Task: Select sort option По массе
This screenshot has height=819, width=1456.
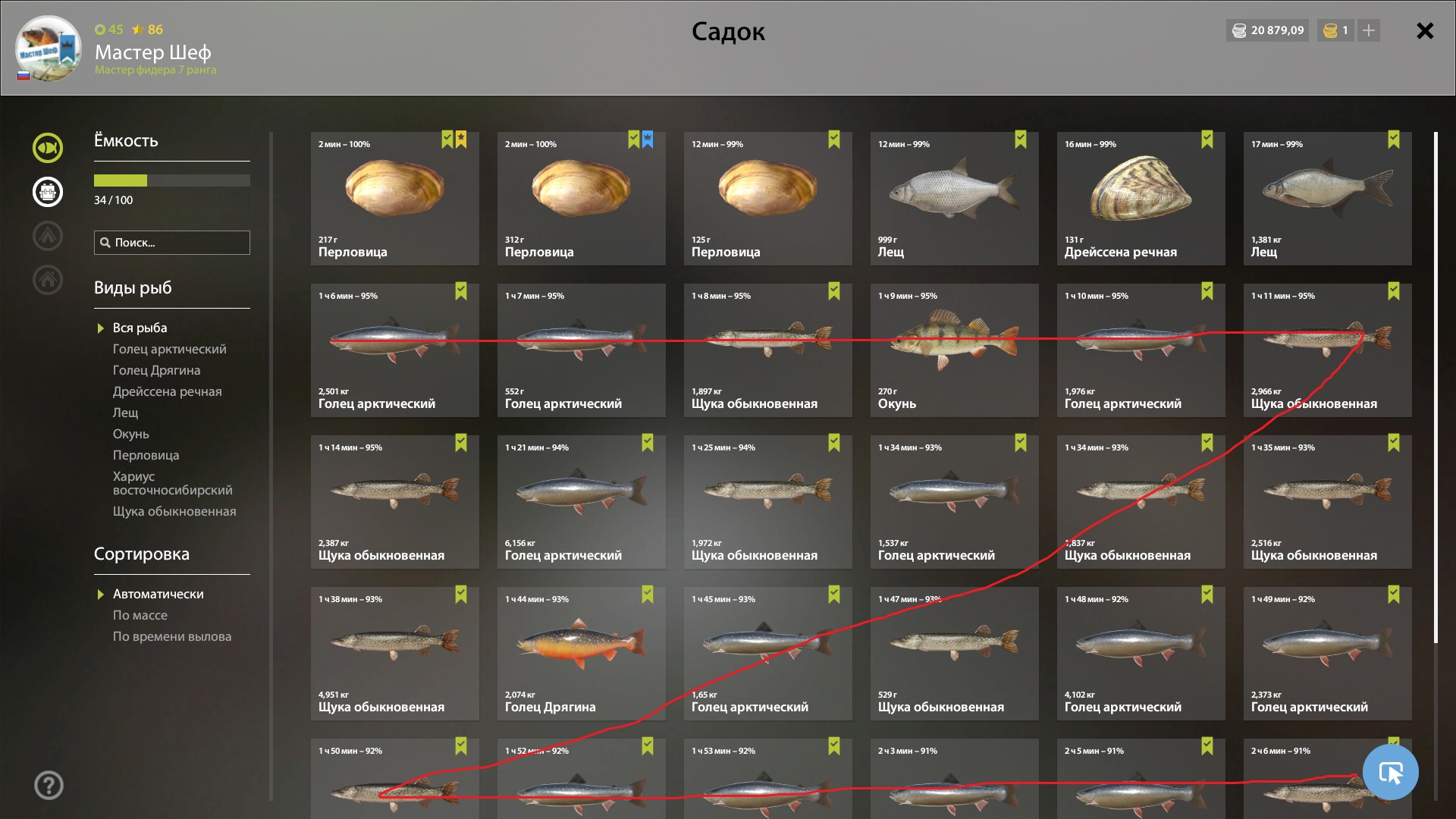Action: coord(140,615)
